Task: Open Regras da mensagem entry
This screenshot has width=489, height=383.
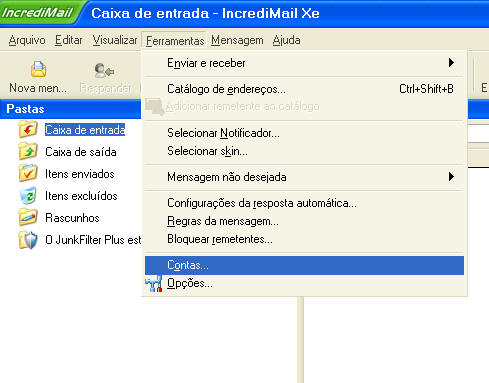Action: coord(304,221)
